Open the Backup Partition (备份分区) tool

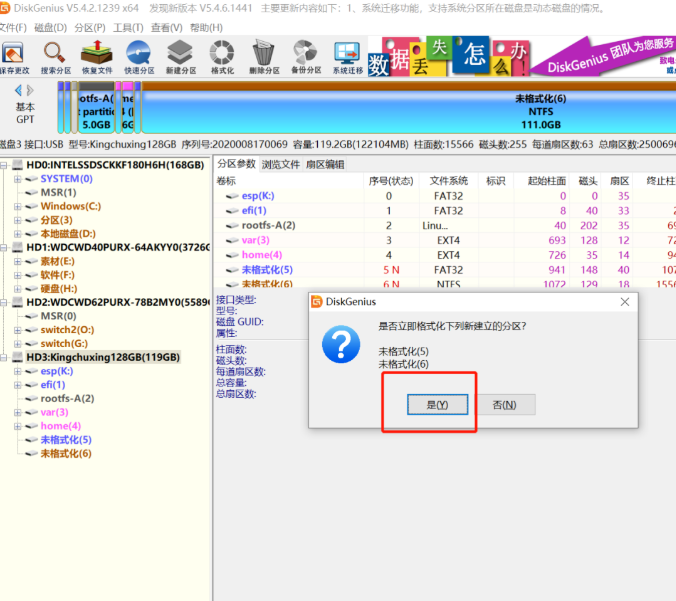point(306,57)
